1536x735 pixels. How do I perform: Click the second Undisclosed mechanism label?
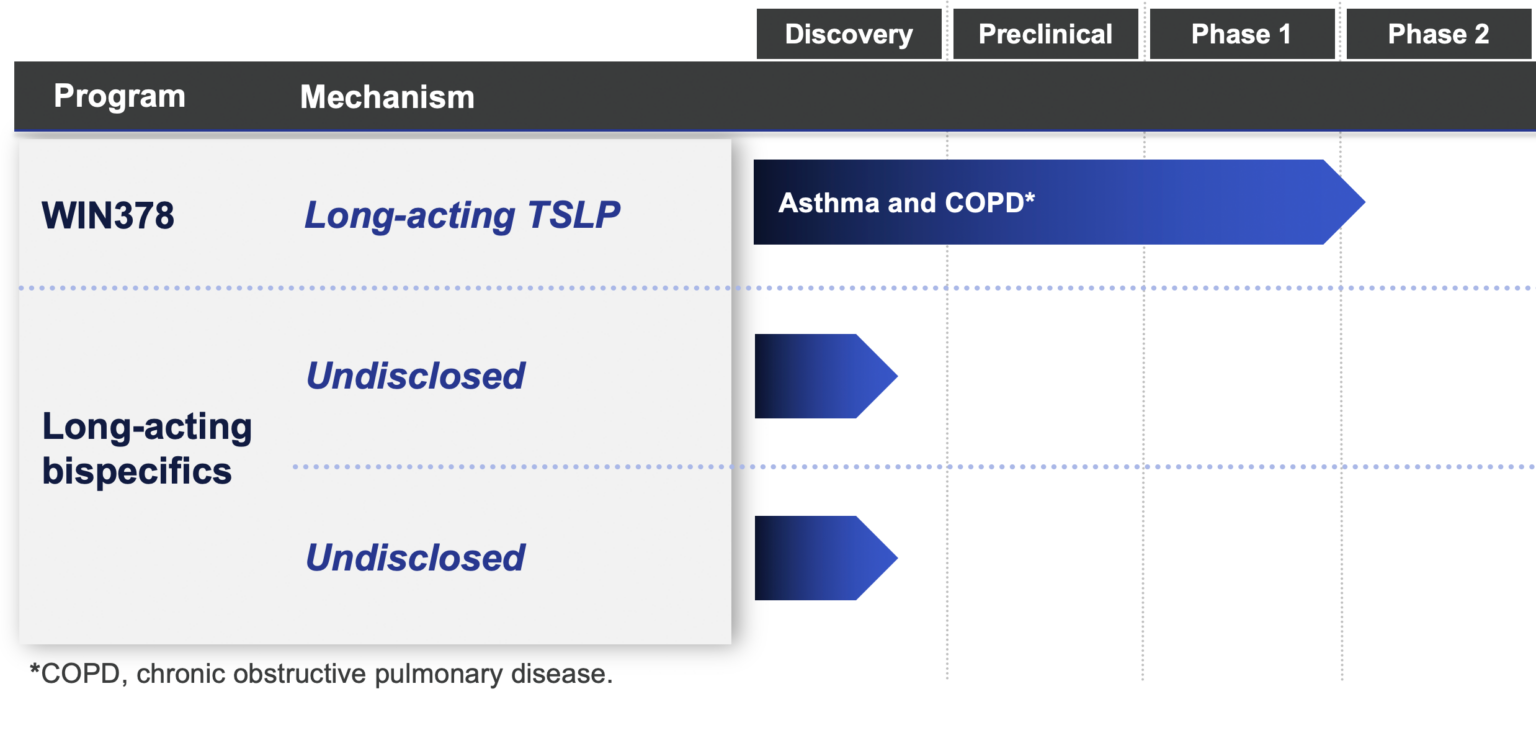[x=415, y=557]
